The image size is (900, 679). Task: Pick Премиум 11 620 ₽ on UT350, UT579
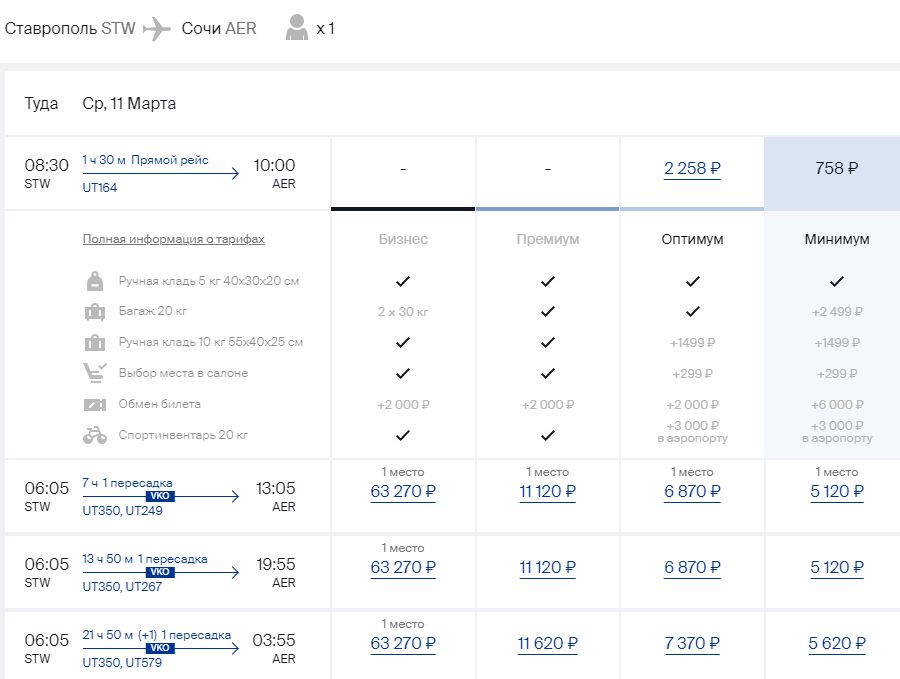click(547, 643)
